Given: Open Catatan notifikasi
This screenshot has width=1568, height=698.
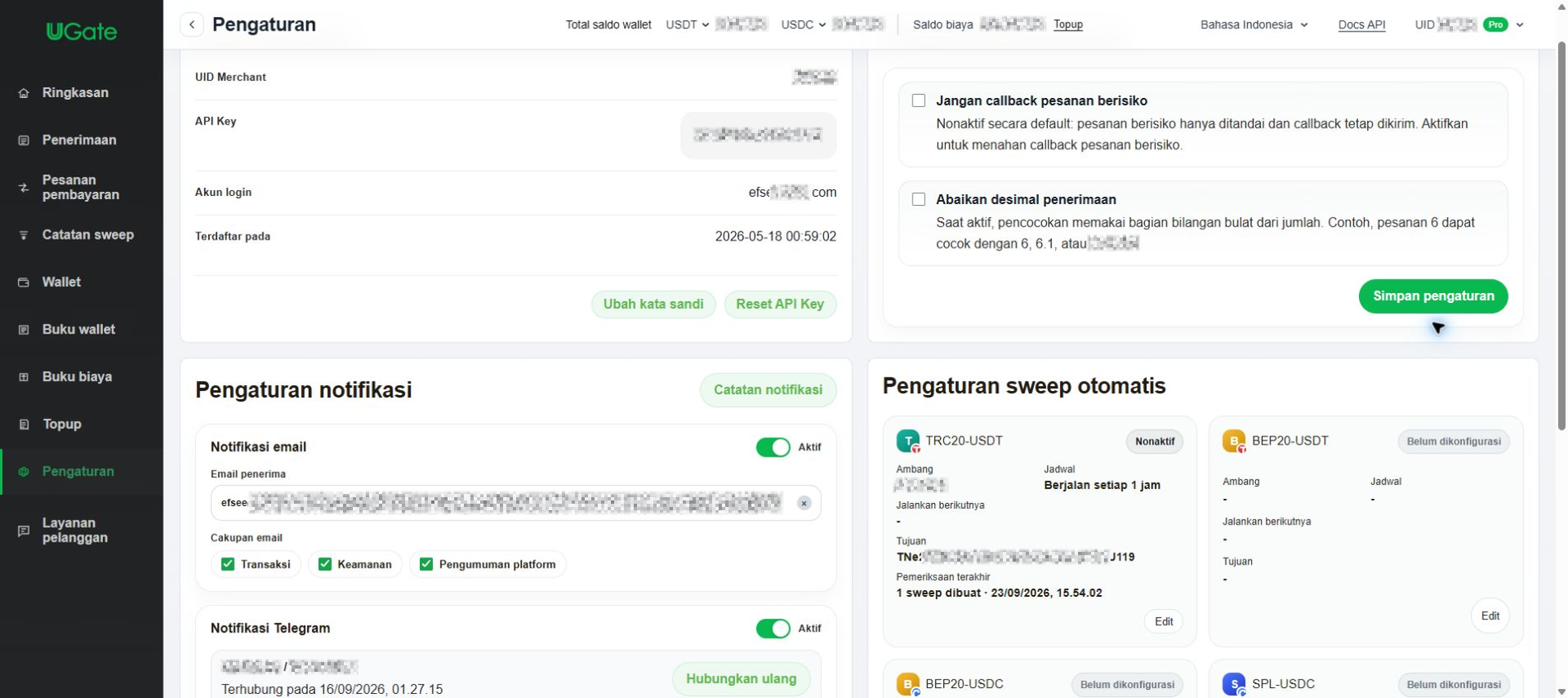Looking at the screenshot, I should [x=768, y=390].
